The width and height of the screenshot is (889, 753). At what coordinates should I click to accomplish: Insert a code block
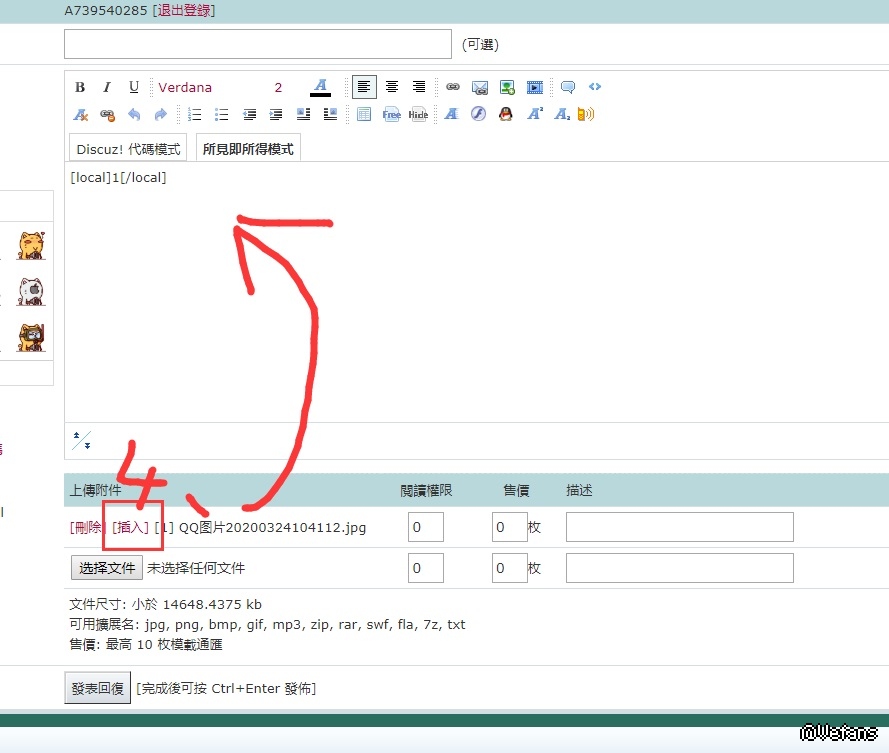[595, 87]
